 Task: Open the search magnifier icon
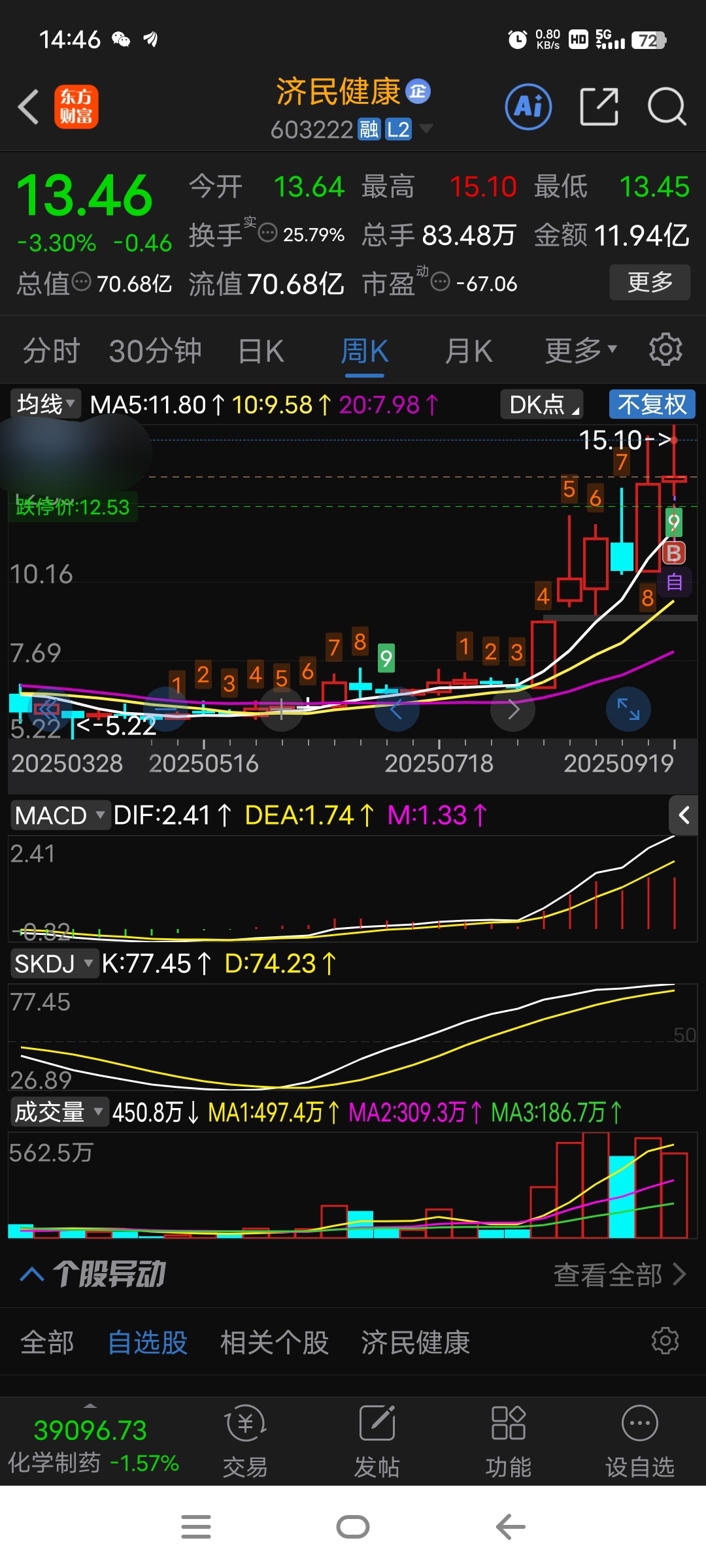(666, 106)
